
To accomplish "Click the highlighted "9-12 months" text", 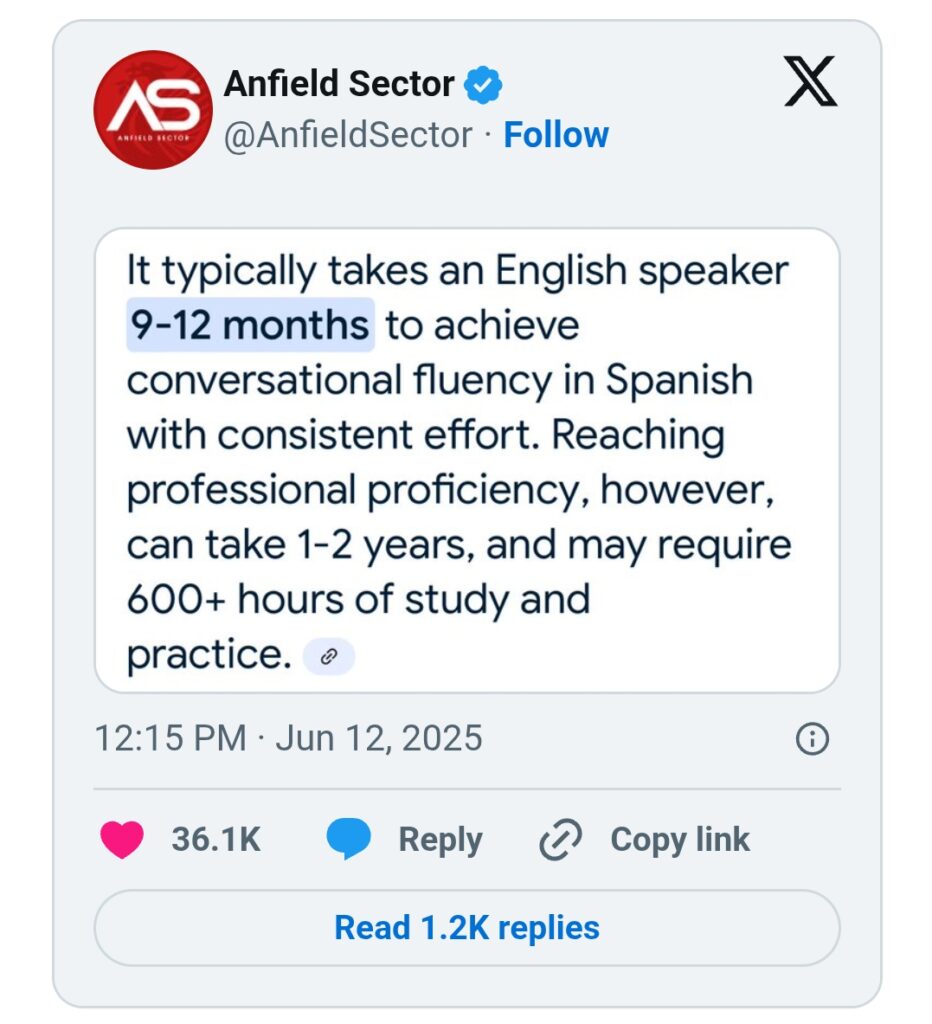I will [x=249, y=326].
